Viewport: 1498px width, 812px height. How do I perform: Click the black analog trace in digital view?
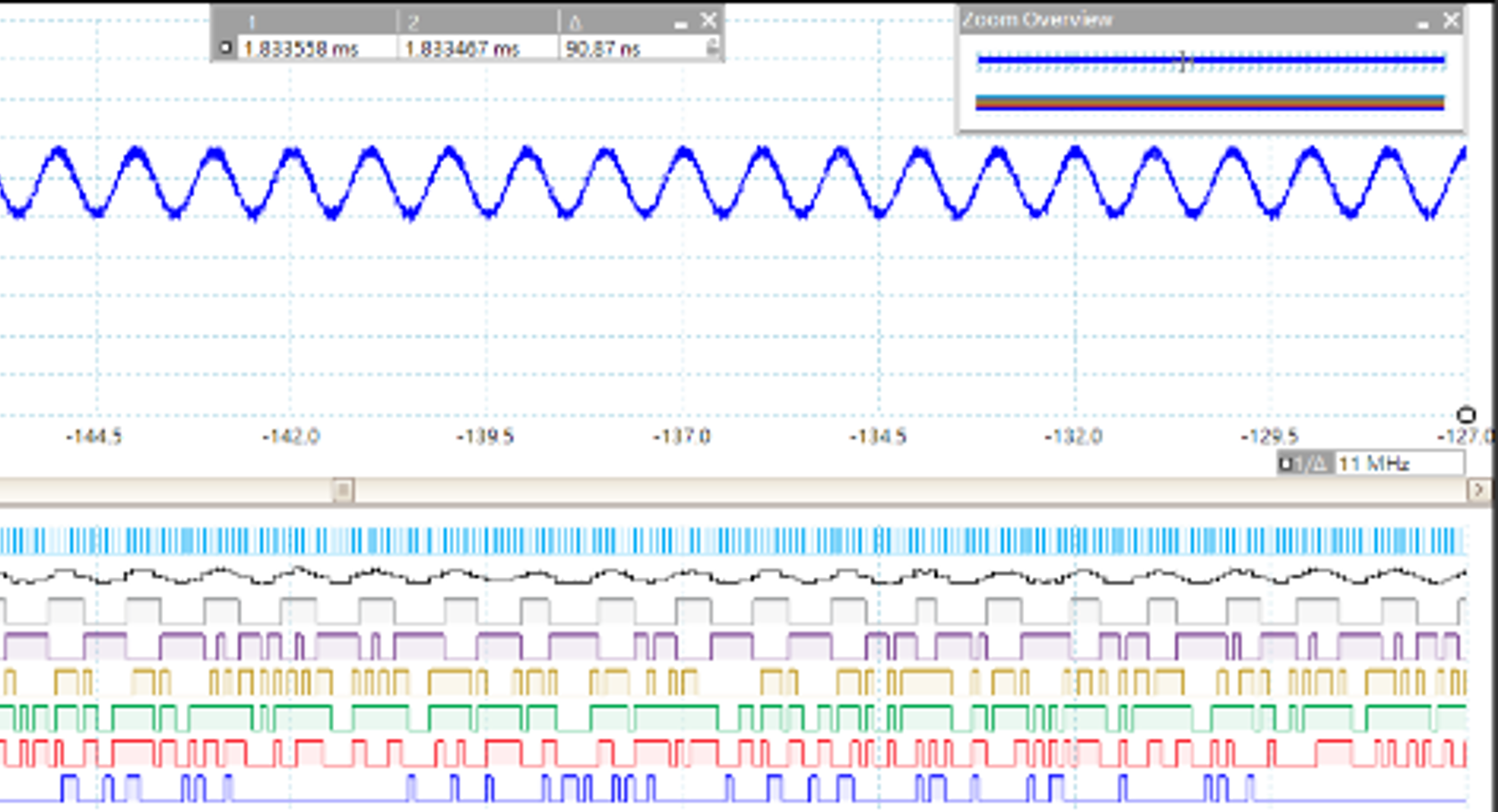coord(730,577)
